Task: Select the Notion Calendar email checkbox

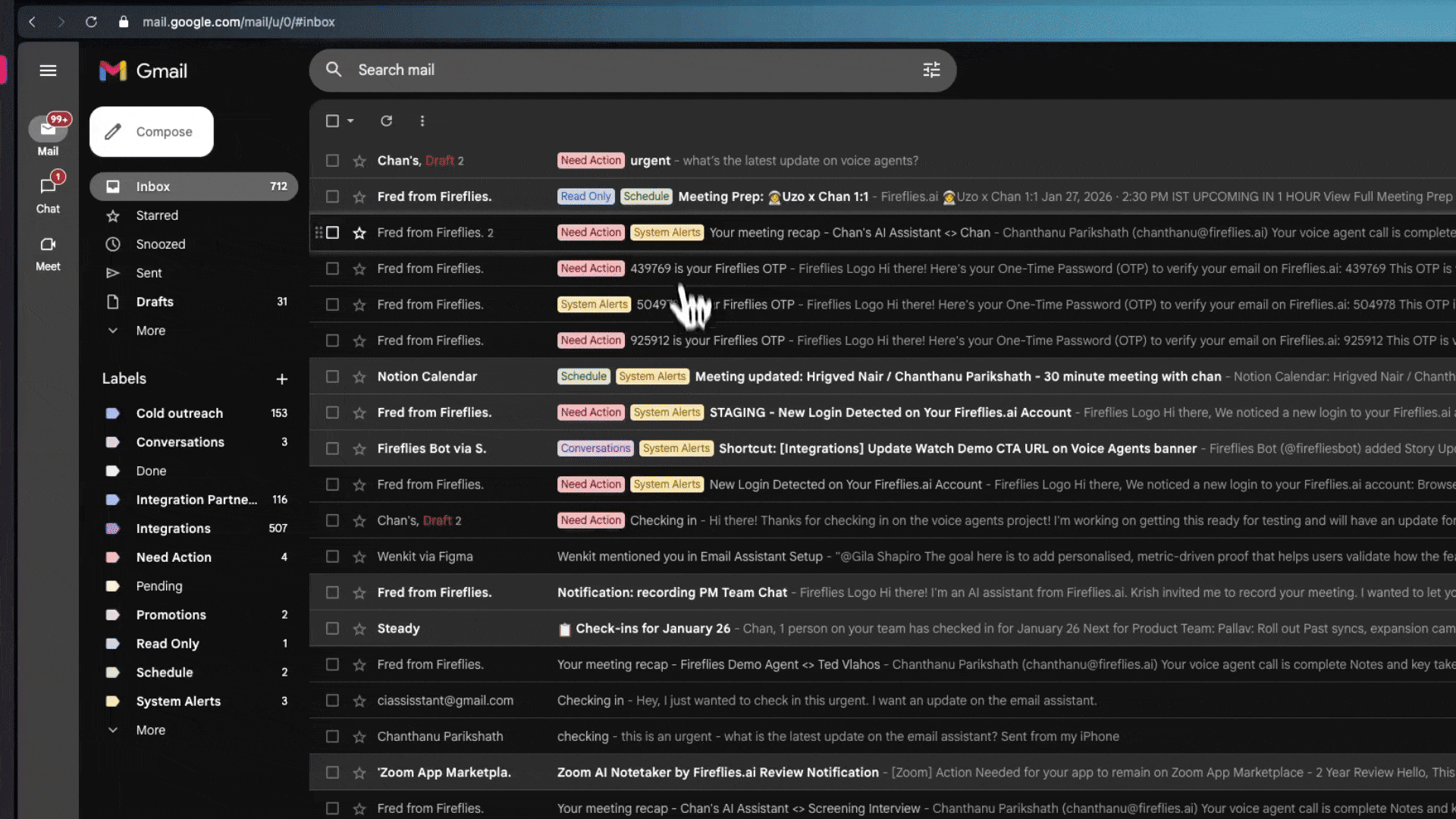Action: click(x=332, y=376)
